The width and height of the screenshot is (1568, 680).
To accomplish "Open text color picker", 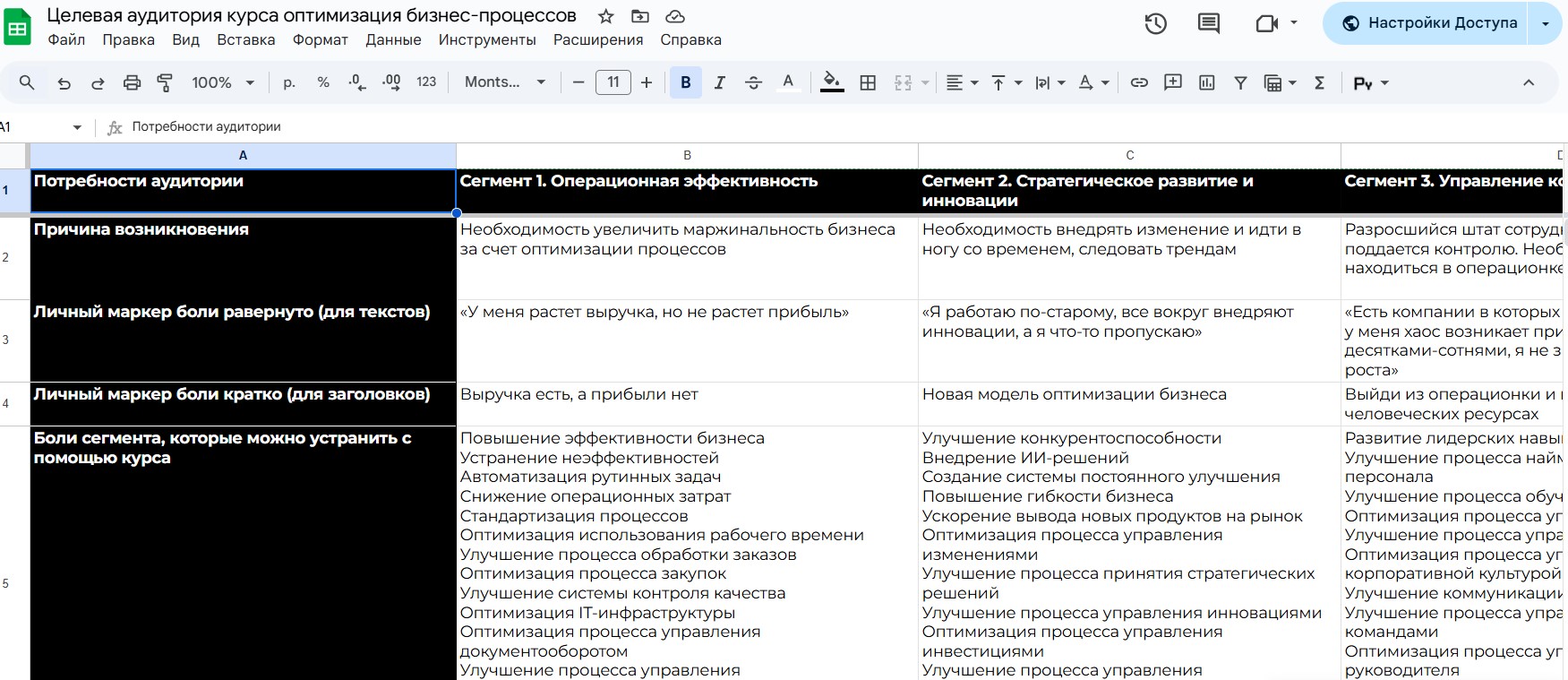I will (x=788, y=82).
